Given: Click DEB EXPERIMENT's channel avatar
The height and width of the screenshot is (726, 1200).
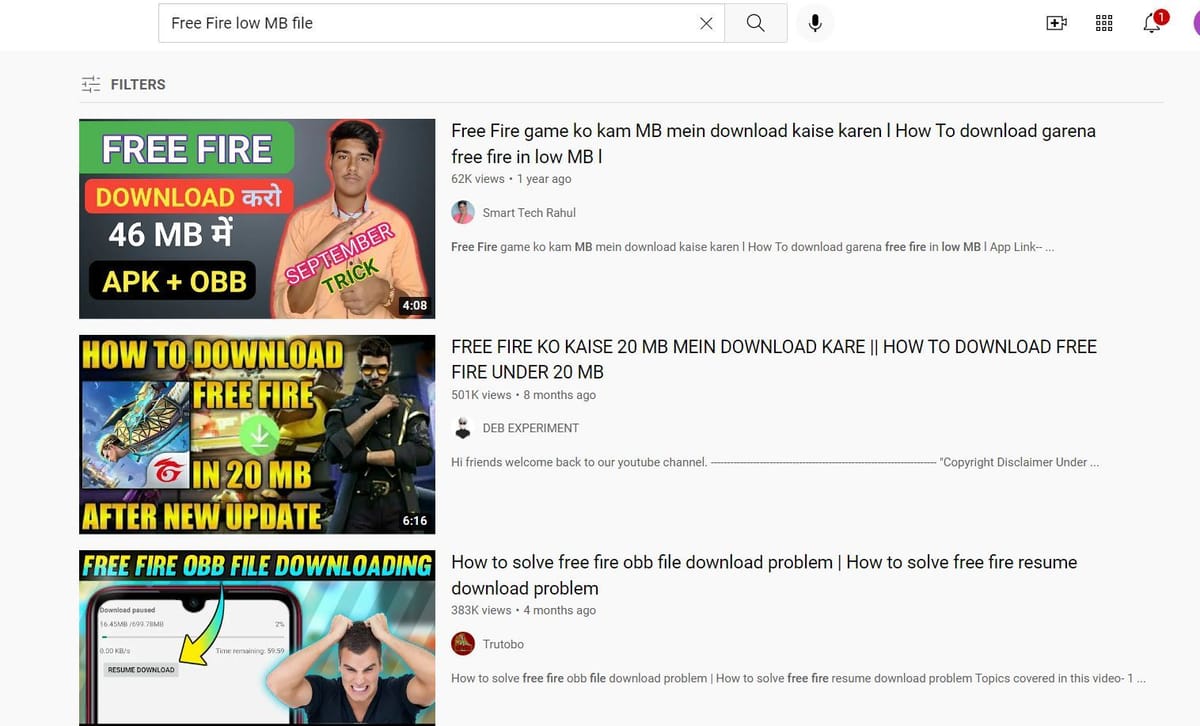Looking at the screenshot, I should (463, 427).
